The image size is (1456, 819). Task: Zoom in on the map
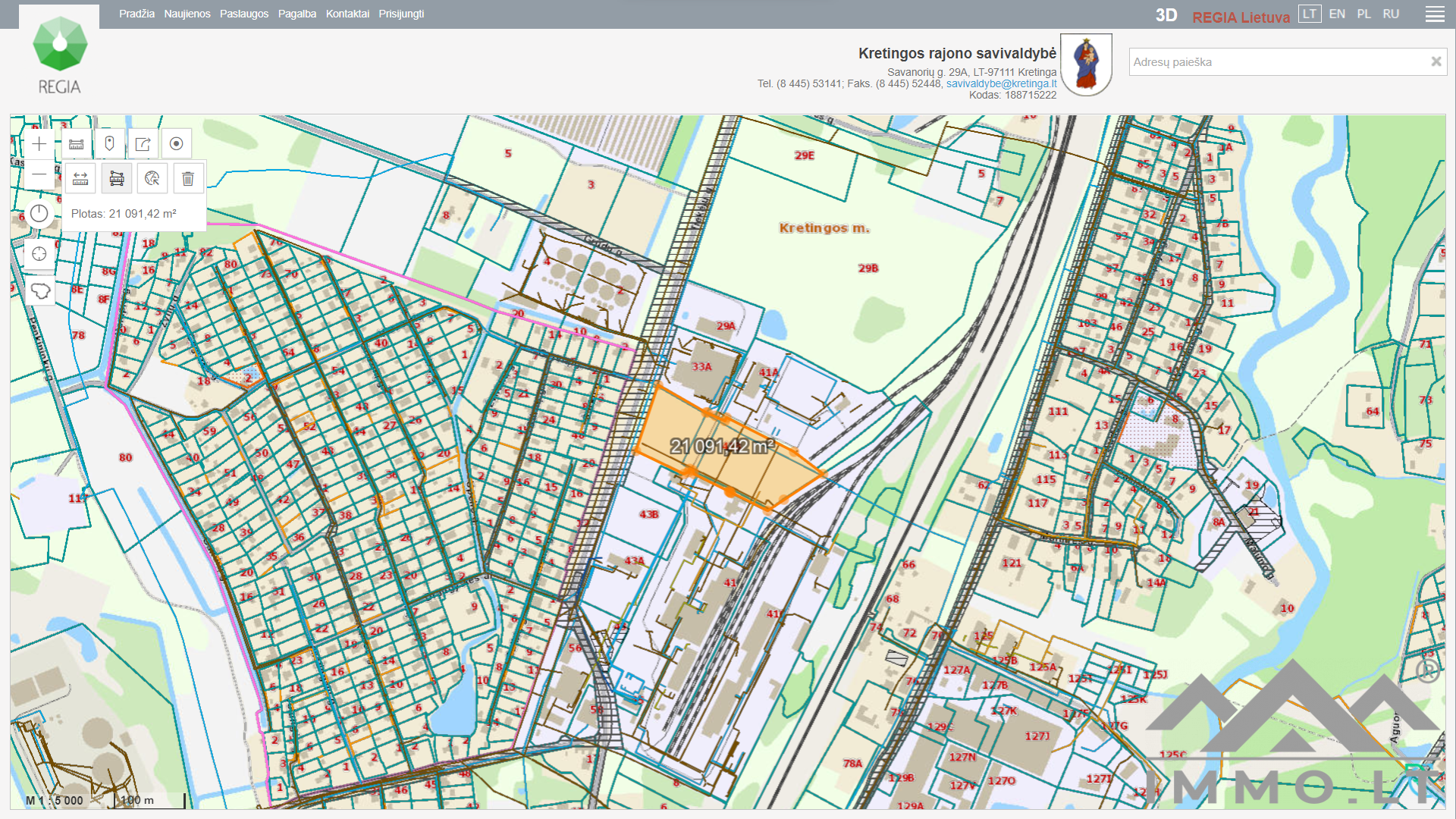click(39, 144)
